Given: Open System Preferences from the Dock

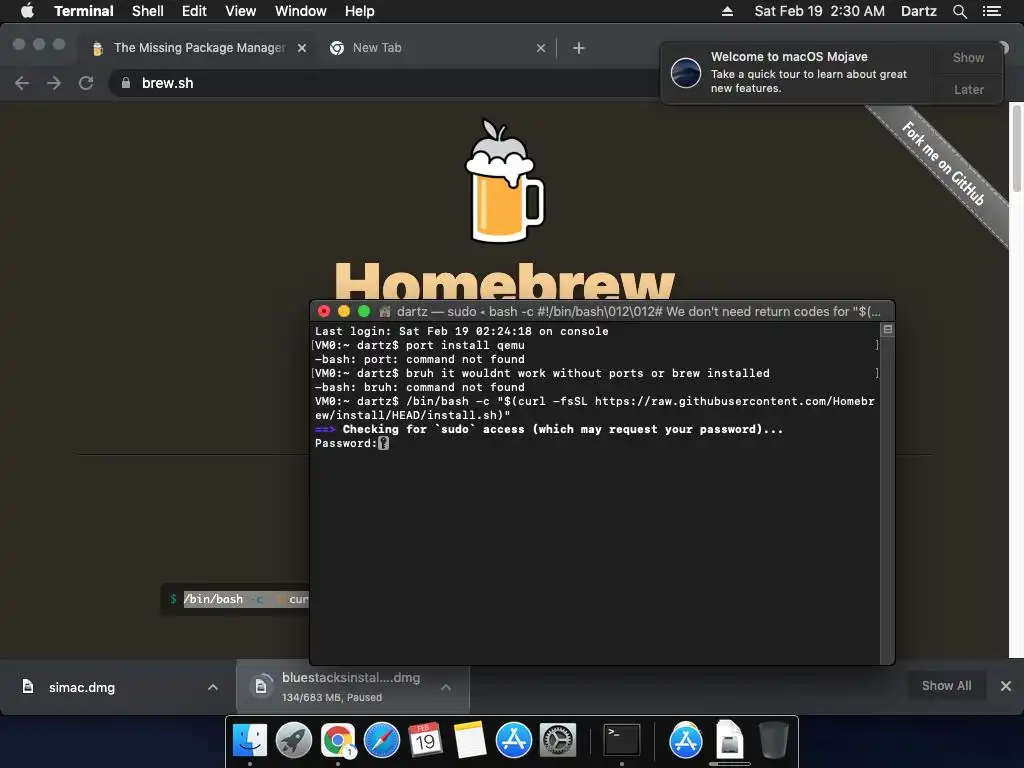Looking at the screenshot, I should click(x=557, y=740).
